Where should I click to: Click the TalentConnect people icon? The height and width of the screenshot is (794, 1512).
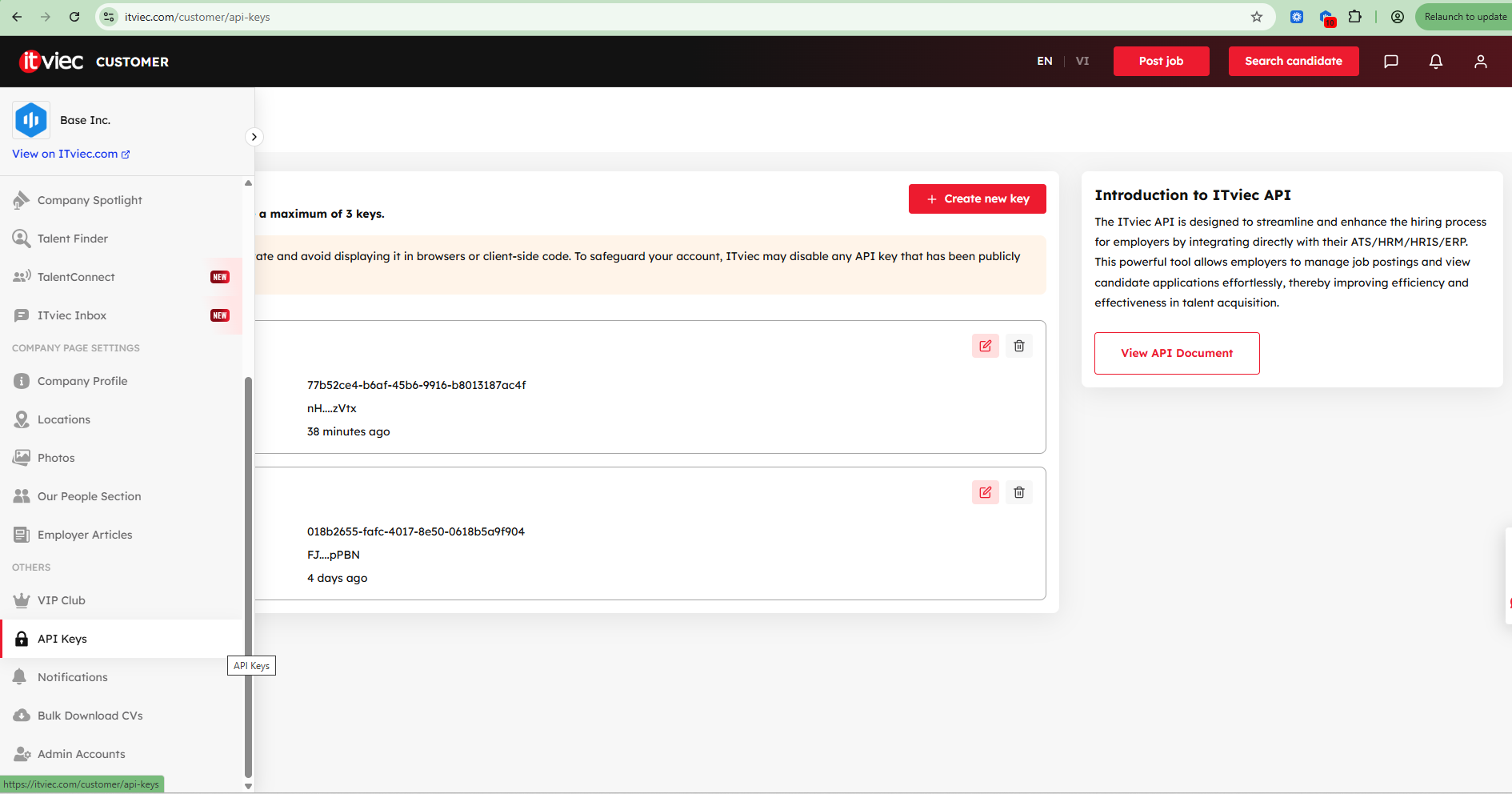(x=22, y=277)
